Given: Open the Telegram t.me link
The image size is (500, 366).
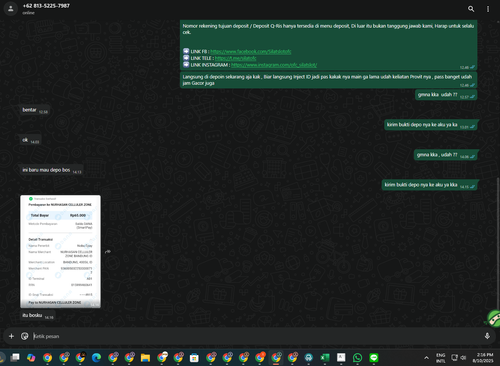Looking at the screenshot, I should 235,58.
